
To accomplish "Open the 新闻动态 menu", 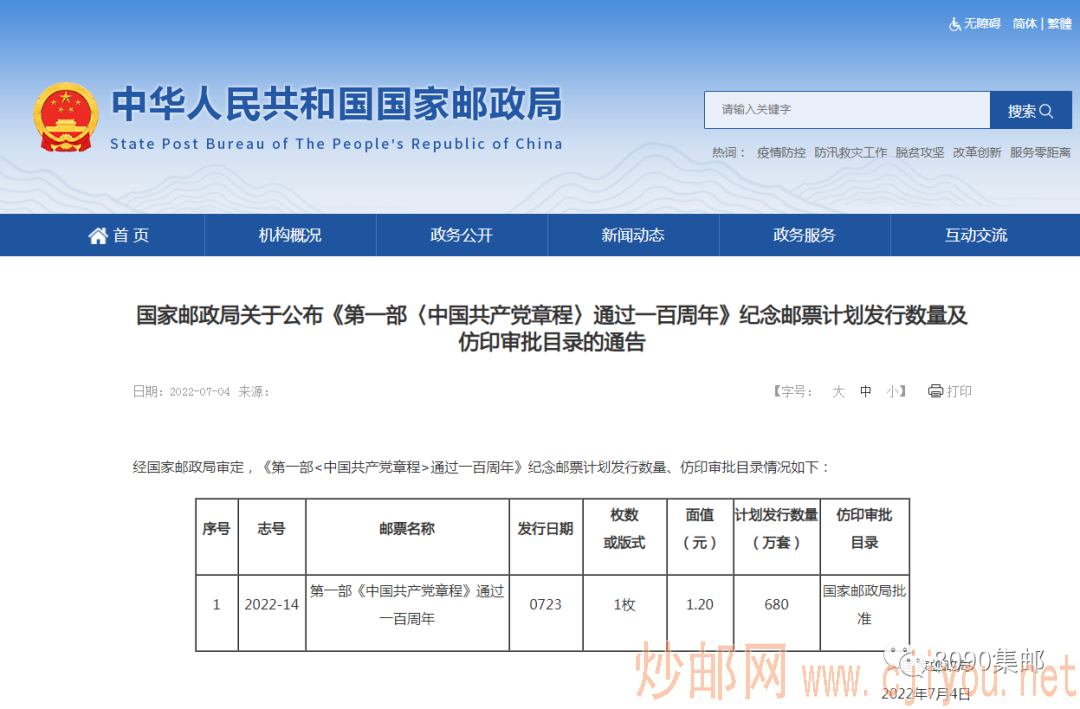I will coord(633,236).
